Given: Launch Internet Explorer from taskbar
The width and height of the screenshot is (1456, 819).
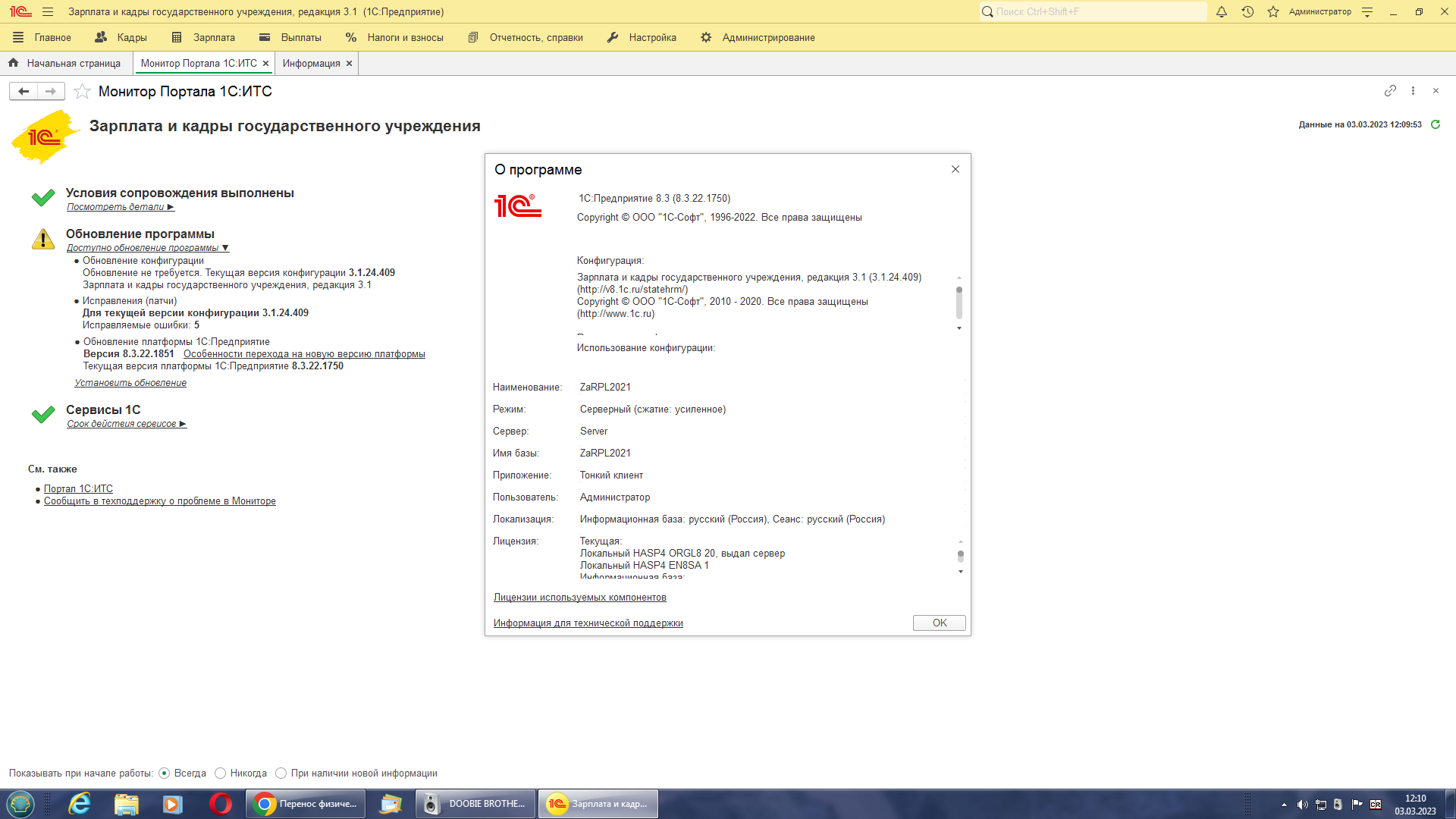Looking at the screenshot, I should [79, 804].
